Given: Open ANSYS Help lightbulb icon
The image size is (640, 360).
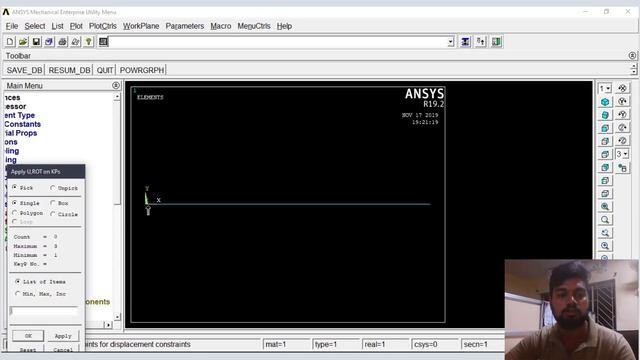Looking at the screenshot, I should coord(88,42).
